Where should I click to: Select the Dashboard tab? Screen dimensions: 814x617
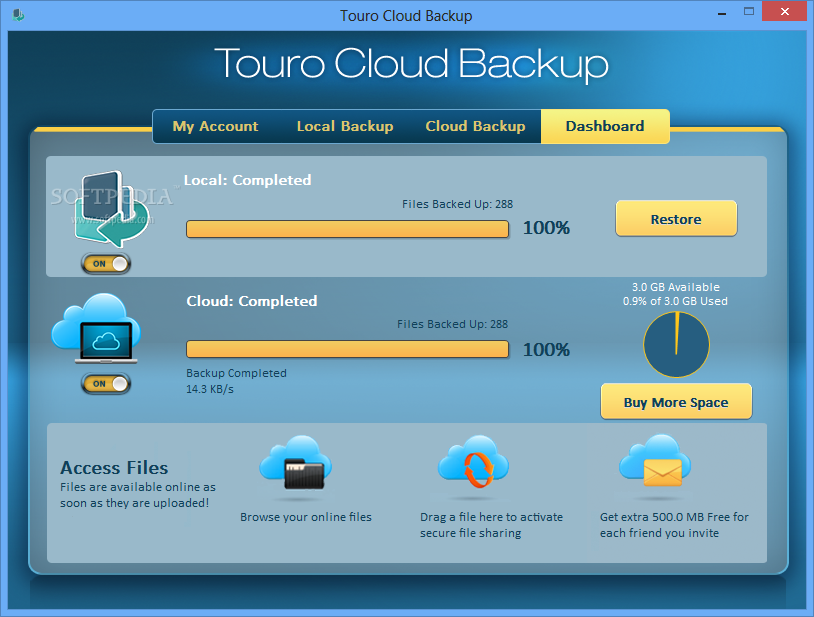[605, 126]
